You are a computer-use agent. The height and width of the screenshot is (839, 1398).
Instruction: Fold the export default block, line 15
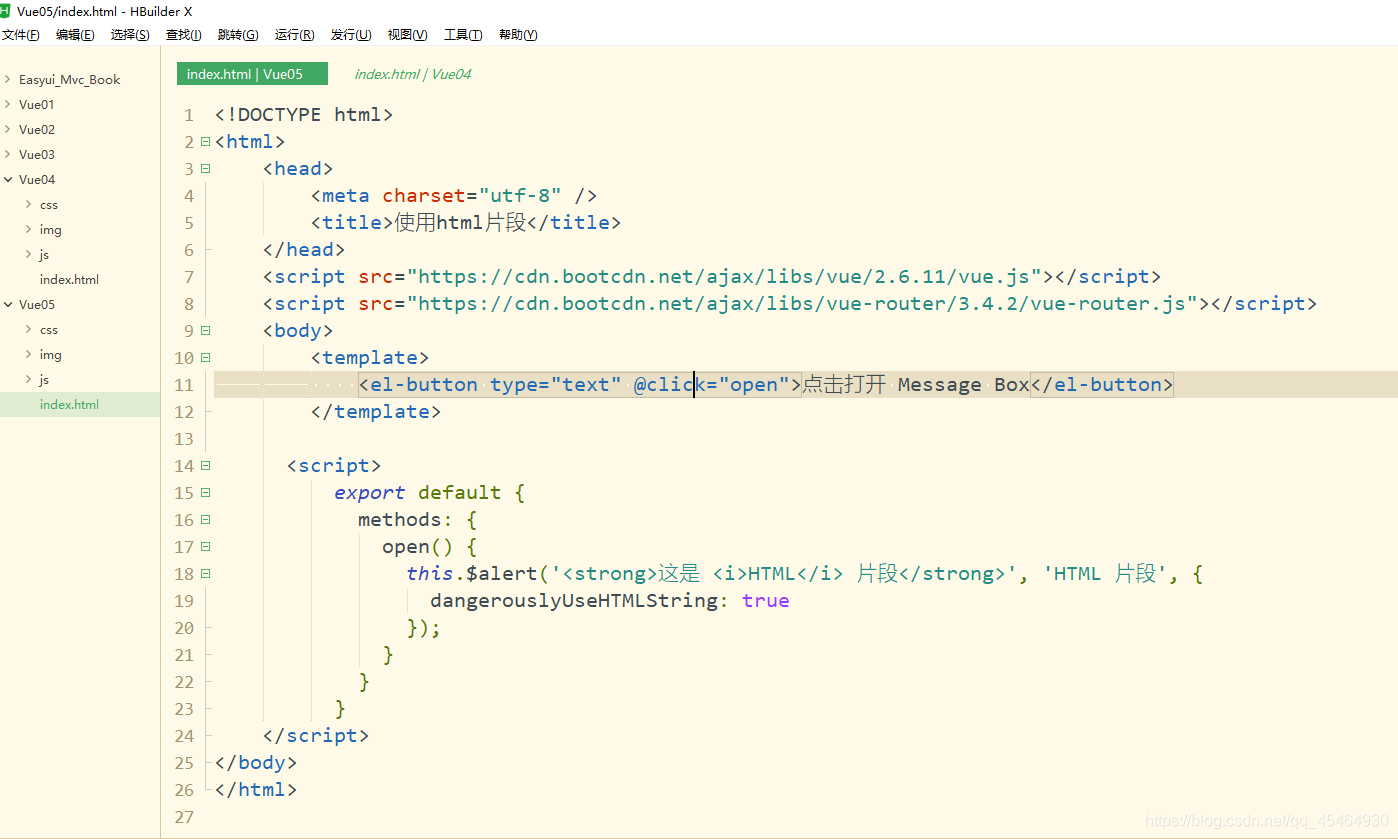205,493
